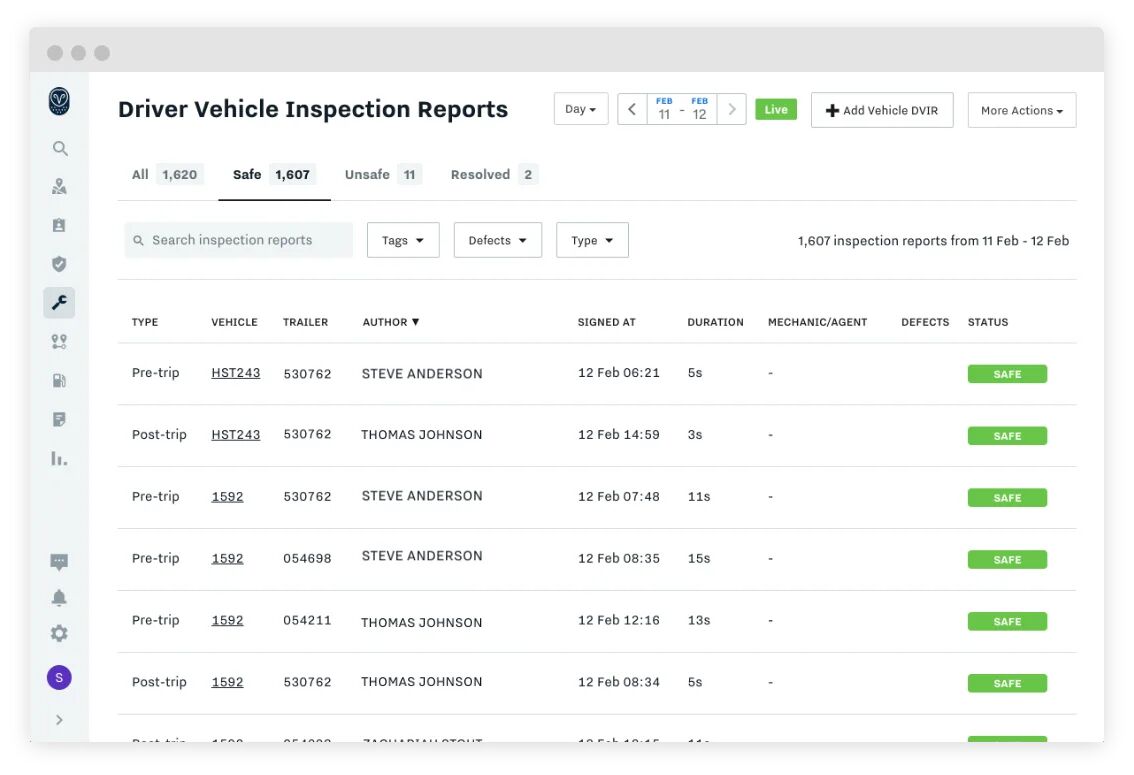
Task: Open the route dispatch icon in sidebar
Action: coord(59,341)
